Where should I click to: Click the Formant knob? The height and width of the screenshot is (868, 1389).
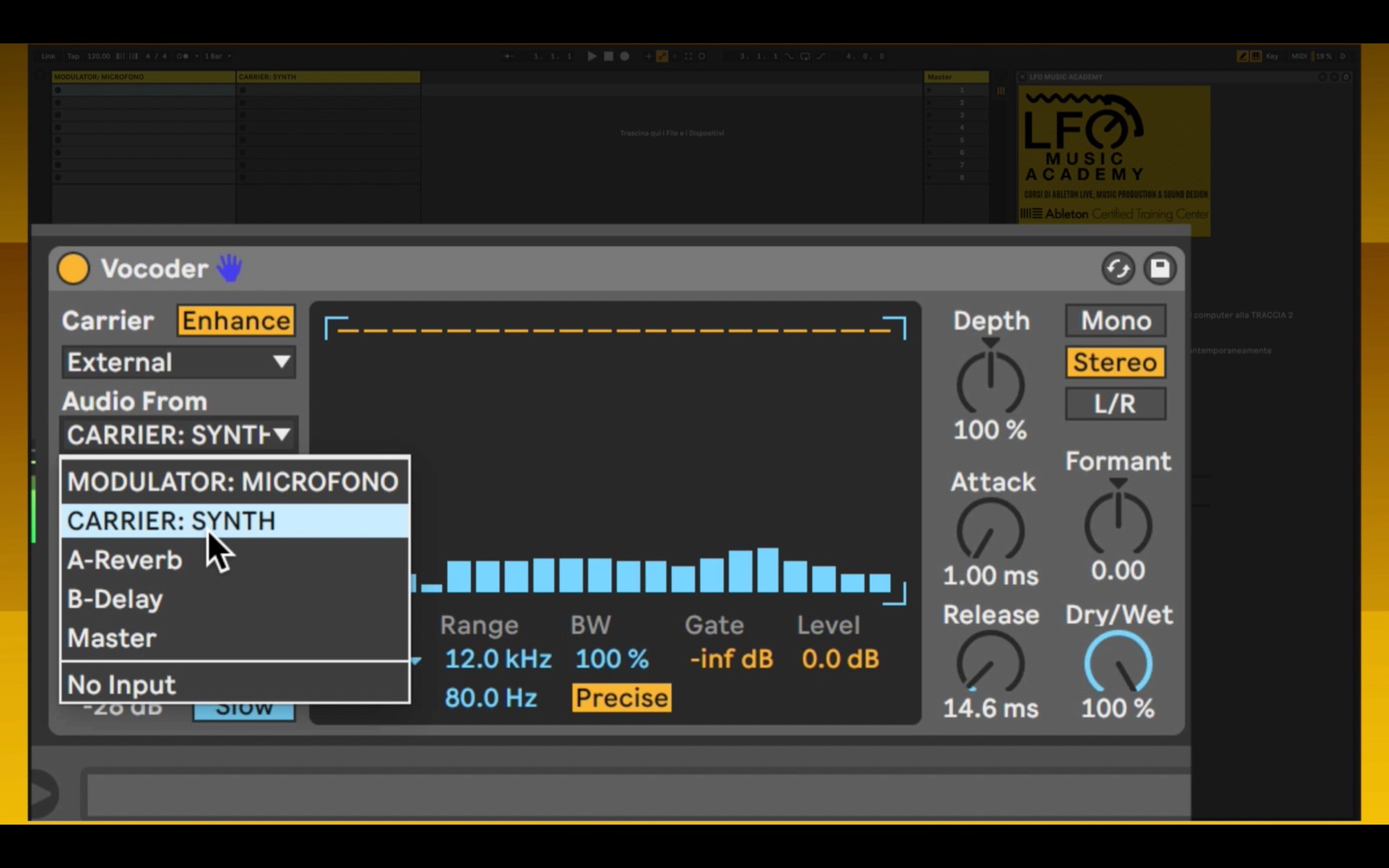(1117, 526)
